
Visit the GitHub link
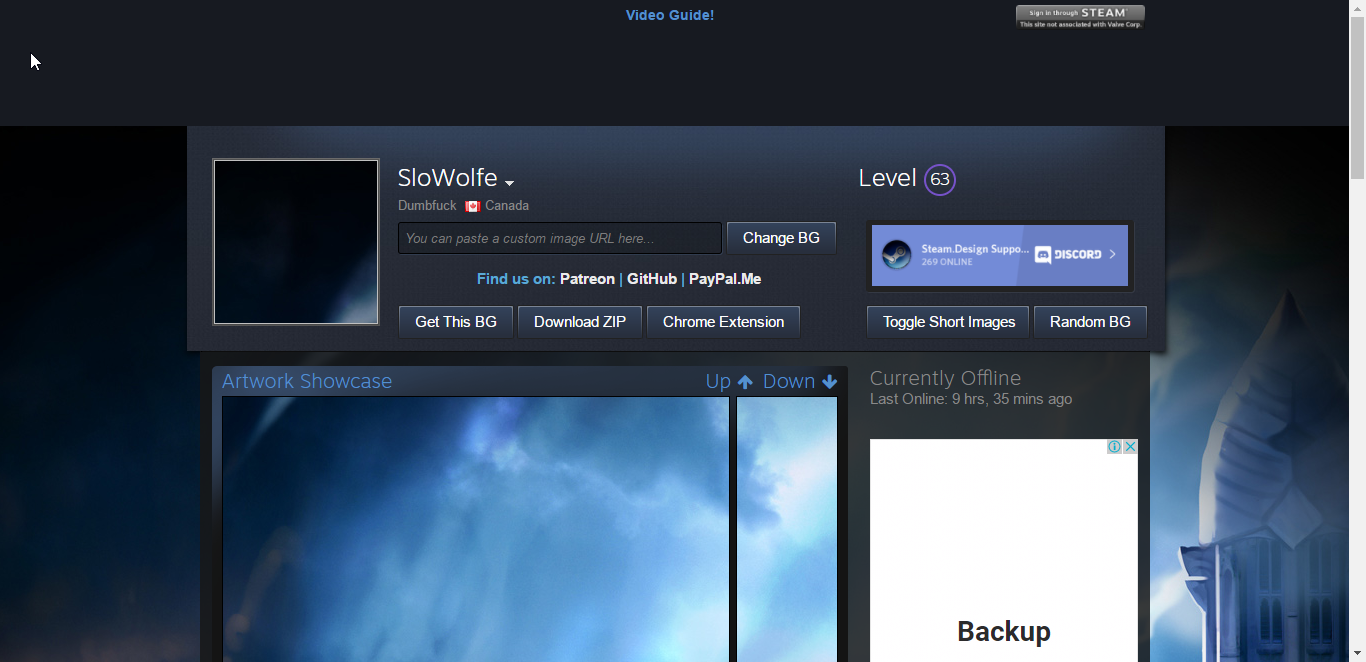coord(651,279)
